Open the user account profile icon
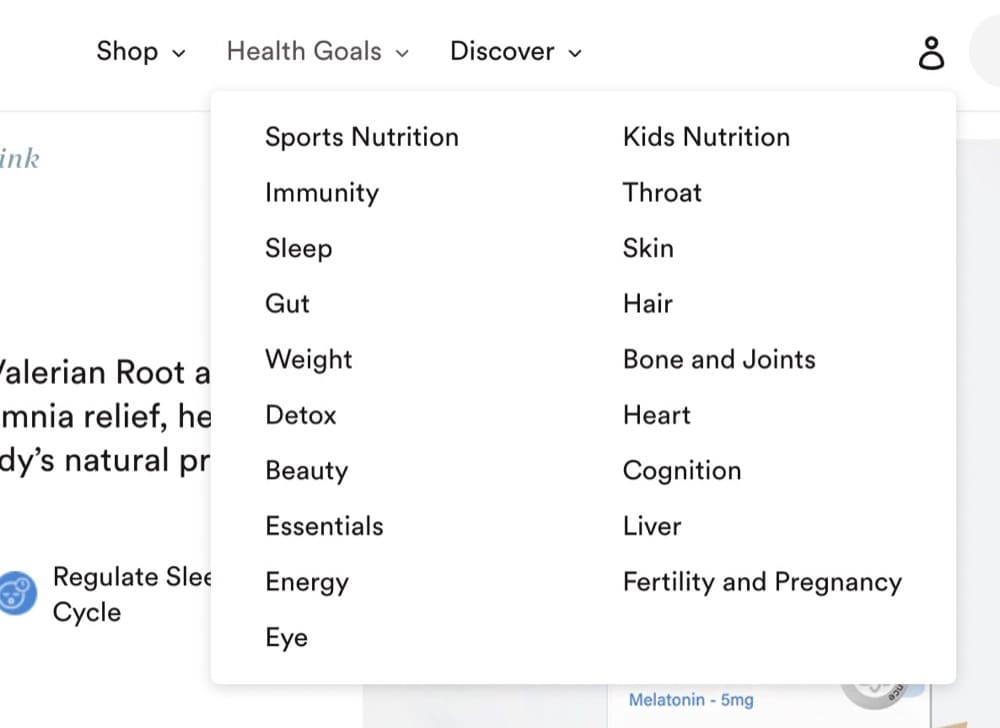Viewport: 1000px width, 728px height. (931, 53)
